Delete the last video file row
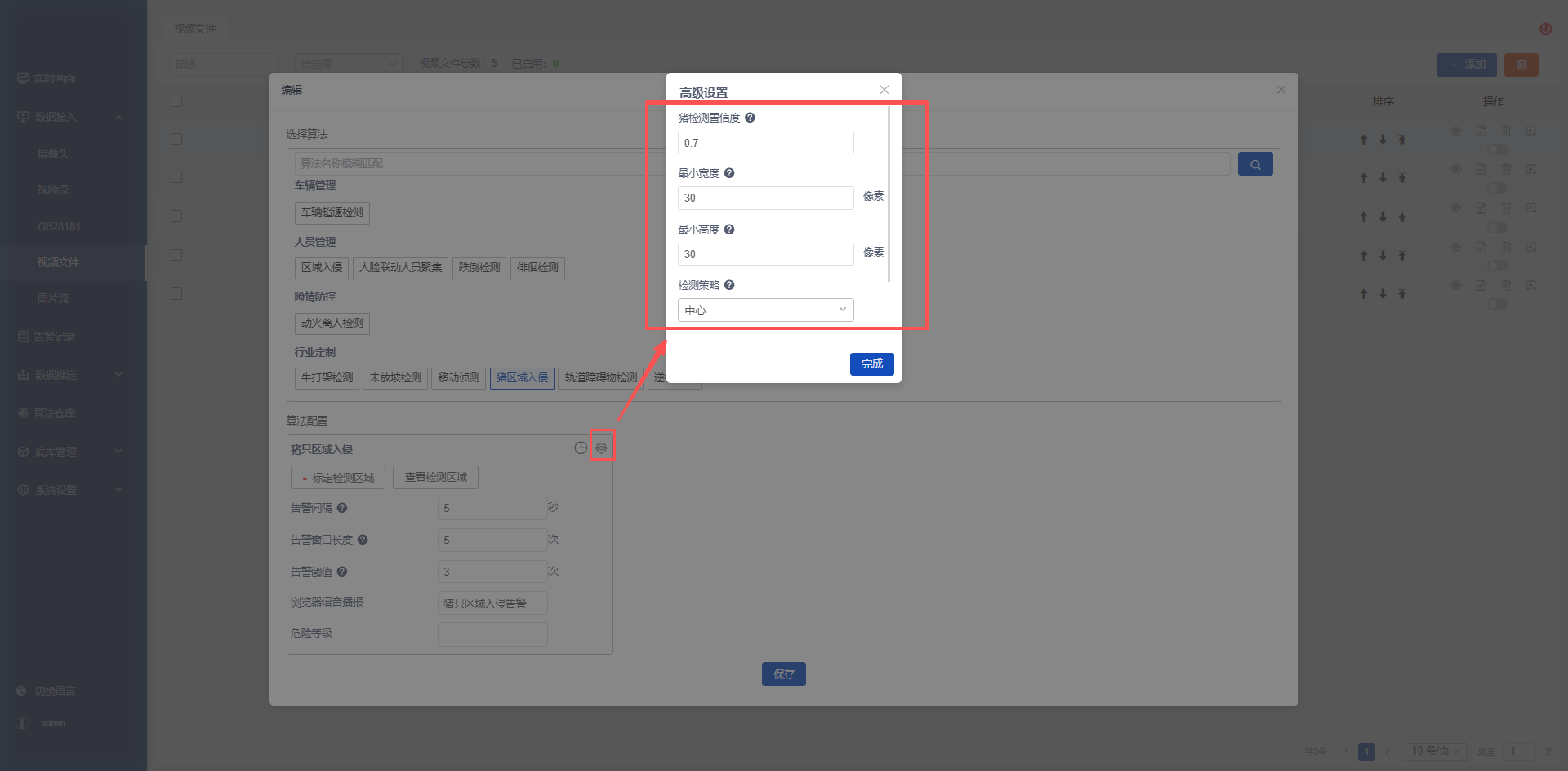1568x771 pixels. (x=1506, y=285)
